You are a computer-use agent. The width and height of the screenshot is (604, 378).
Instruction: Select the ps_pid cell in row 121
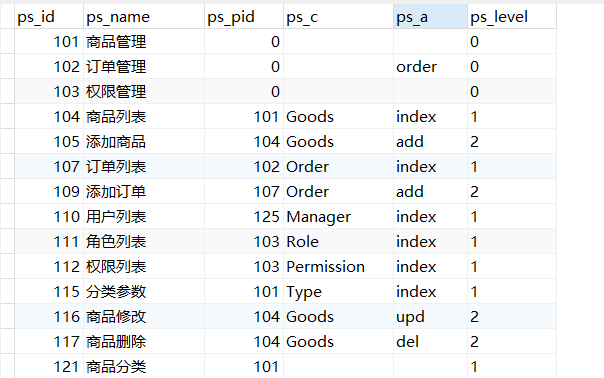(x=244, y=366)
